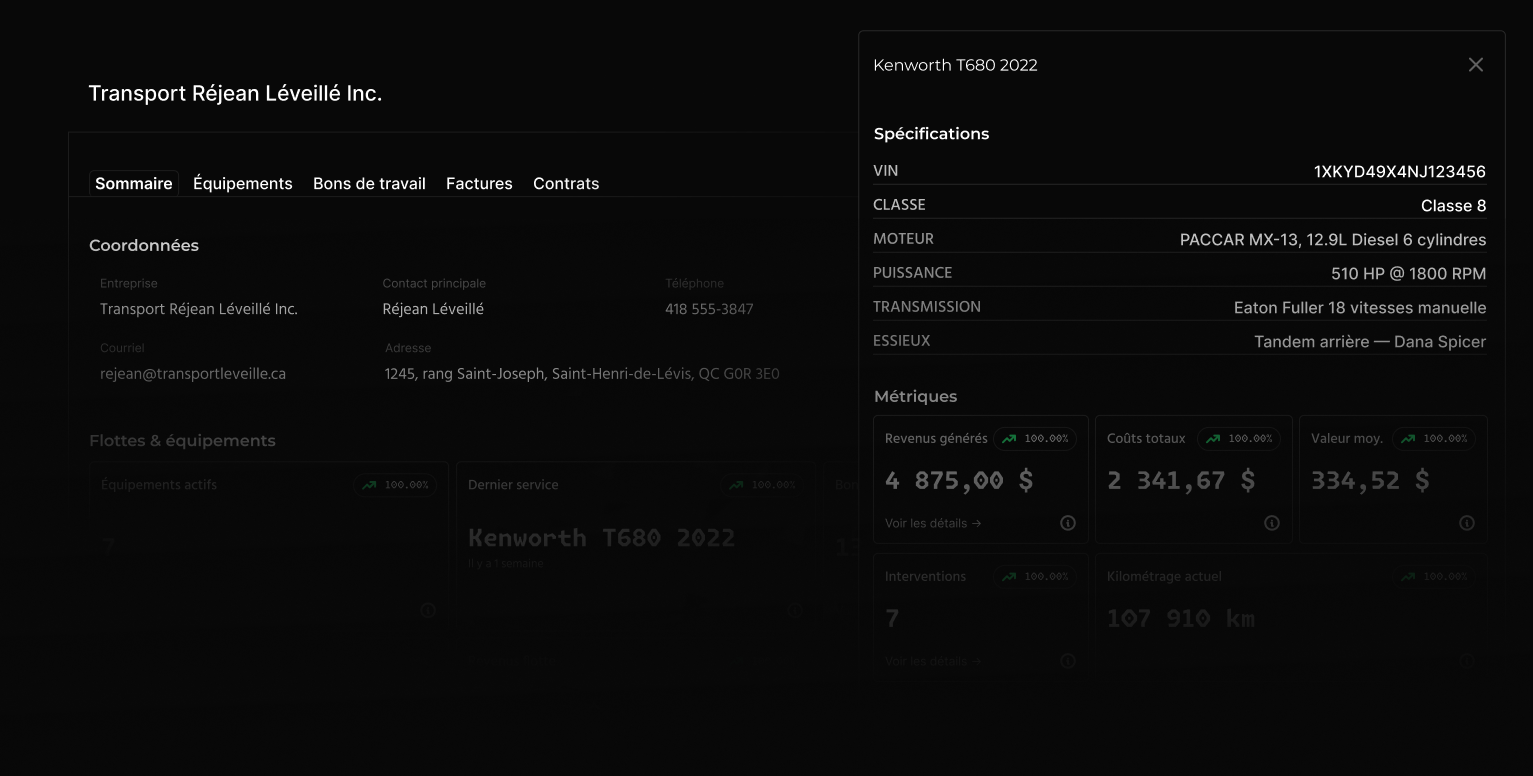
Task: Click trend badge on Kilométrage actuel card
Action: [x=1434, y=577]
